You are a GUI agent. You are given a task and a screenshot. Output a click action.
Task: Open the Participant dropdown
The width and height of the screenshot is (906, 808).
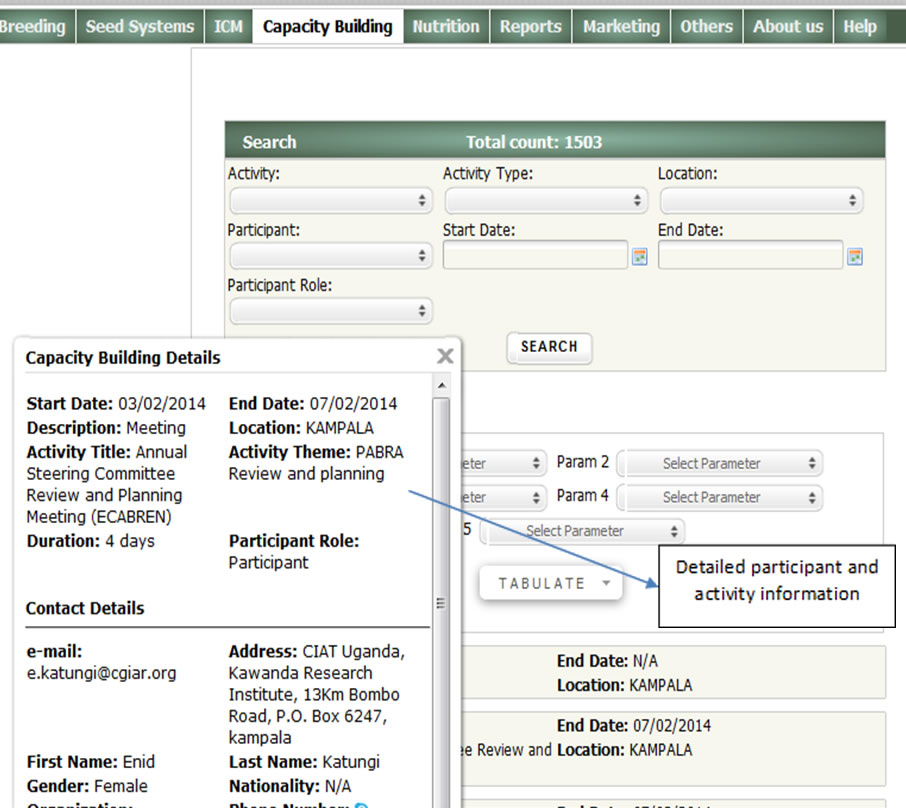point(330,257)
